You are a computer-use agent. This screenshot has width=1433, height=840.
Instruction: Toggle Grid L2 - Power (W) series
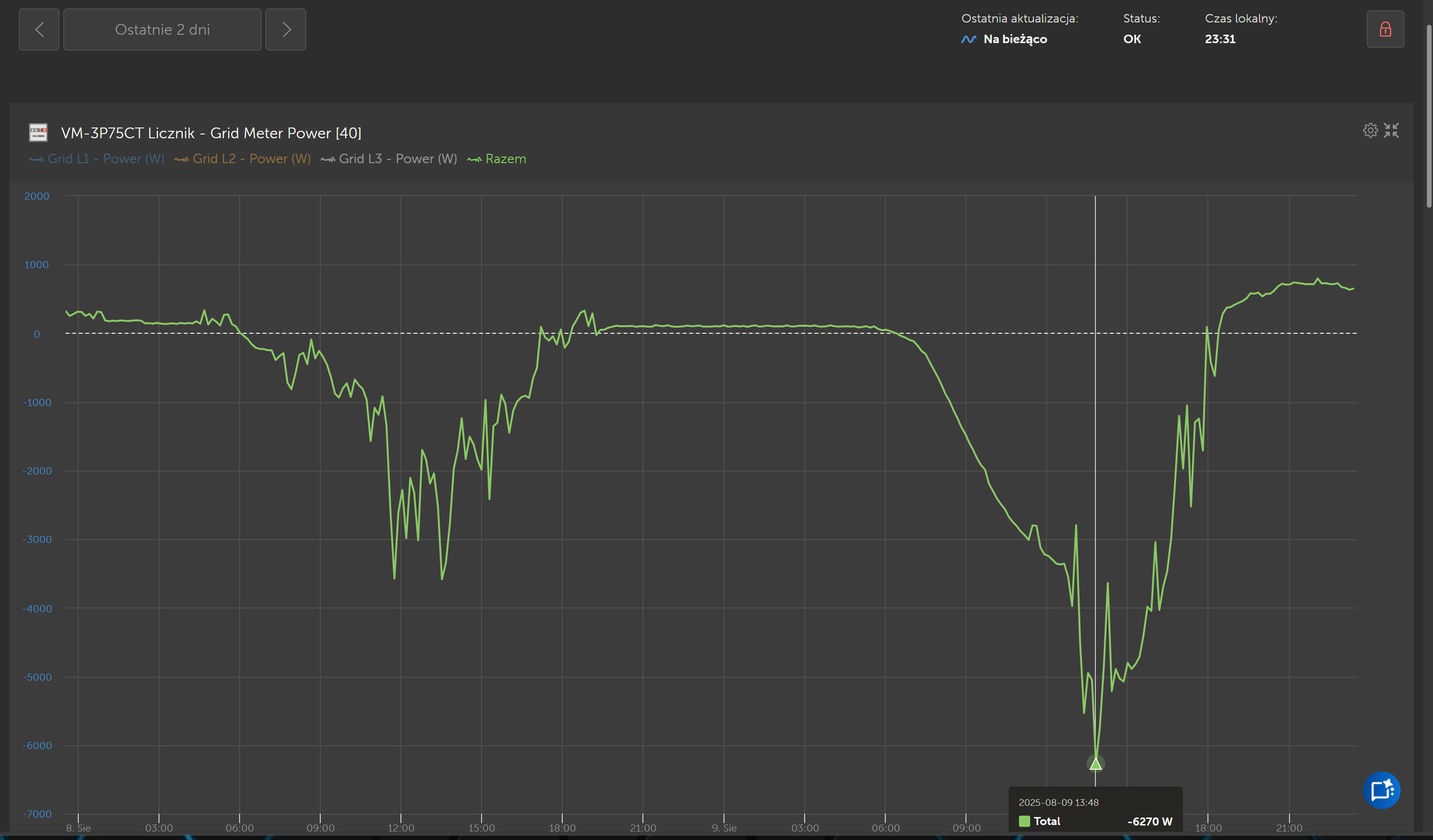(243, 159)
